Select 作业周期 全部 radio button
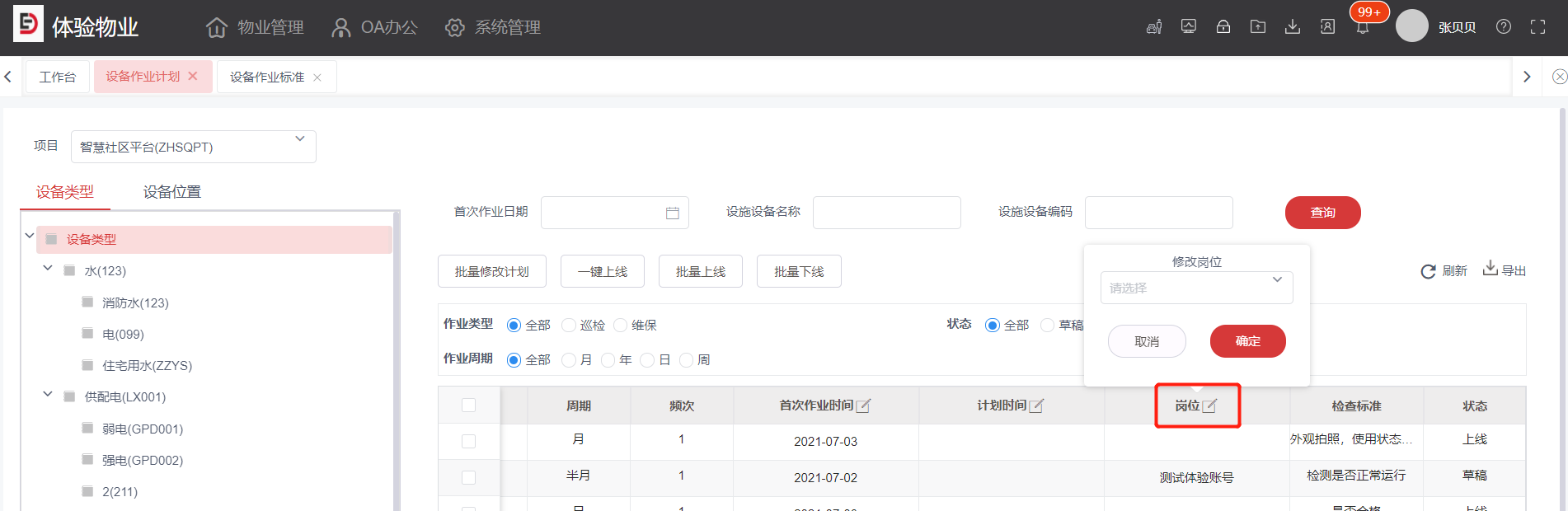Image resolution: width=1568 pixels, height=511 pixels. [514, 360]
